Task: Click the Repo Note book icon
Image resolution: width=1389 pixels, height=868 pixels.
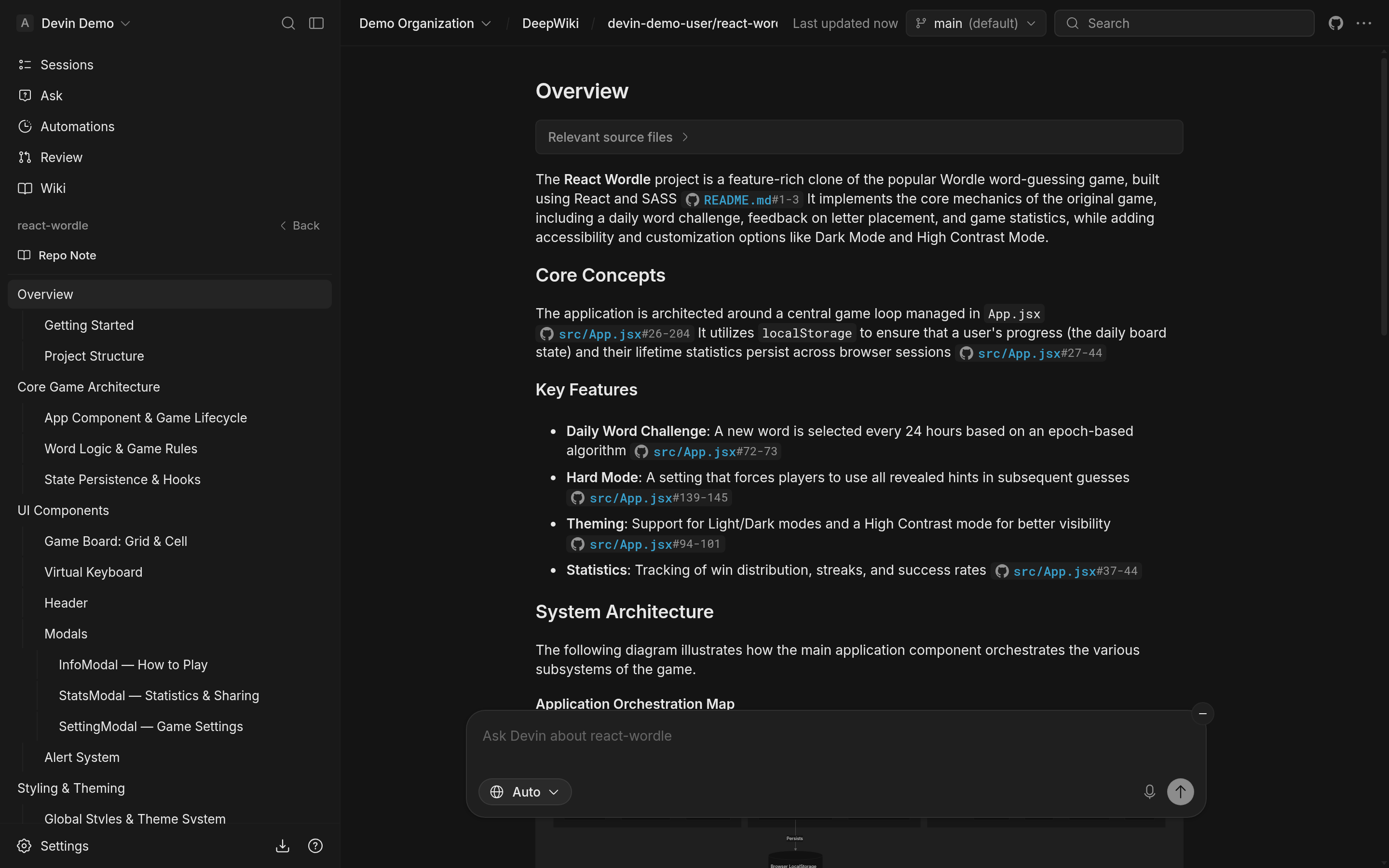Action: 24,255
